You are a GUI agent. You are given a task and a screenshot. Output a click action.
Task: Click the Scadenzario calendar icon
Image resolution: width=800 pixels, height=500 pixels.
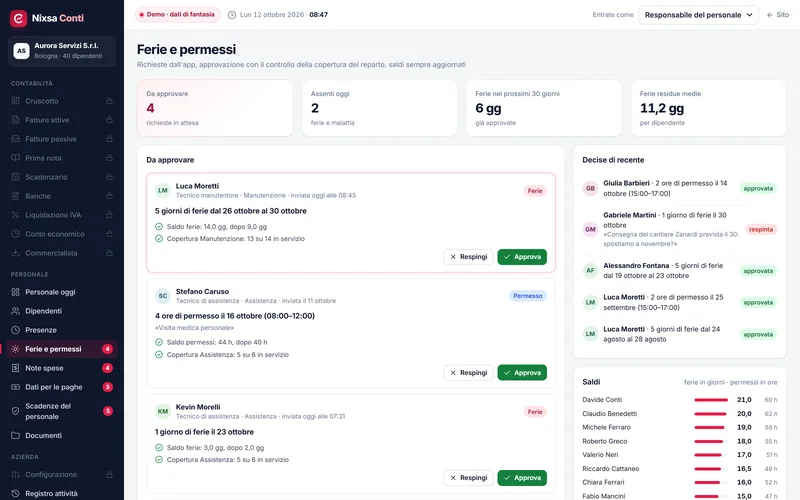(x=15, y=177)
